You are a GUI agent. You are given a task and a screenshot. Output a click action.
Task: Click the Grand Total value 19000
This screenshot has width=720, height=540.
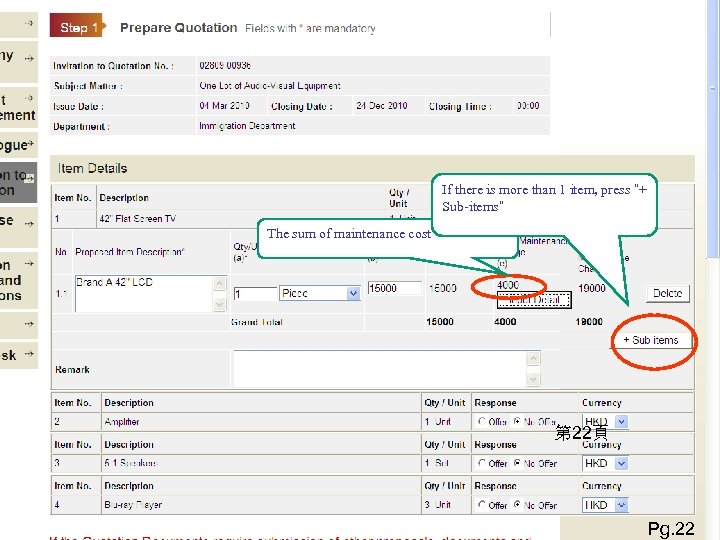[589, 321]
